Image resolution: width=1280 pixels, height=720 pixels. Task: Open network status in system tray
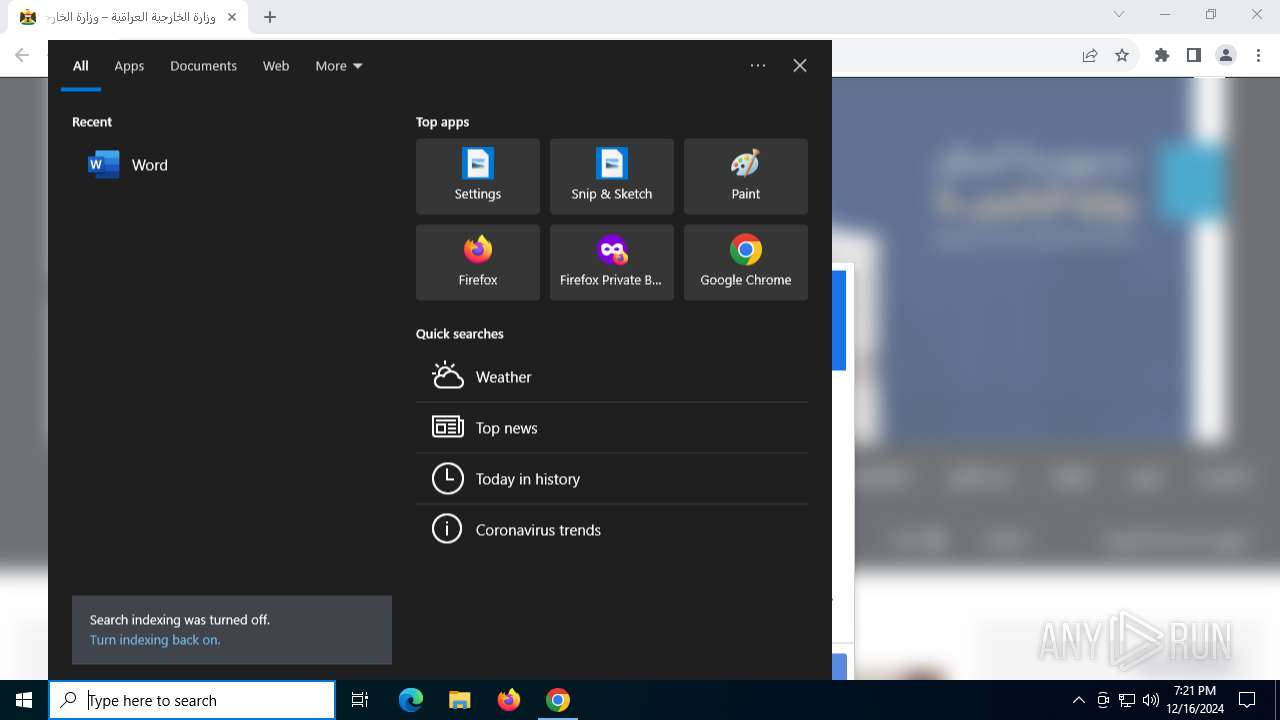coord(1127,700)
